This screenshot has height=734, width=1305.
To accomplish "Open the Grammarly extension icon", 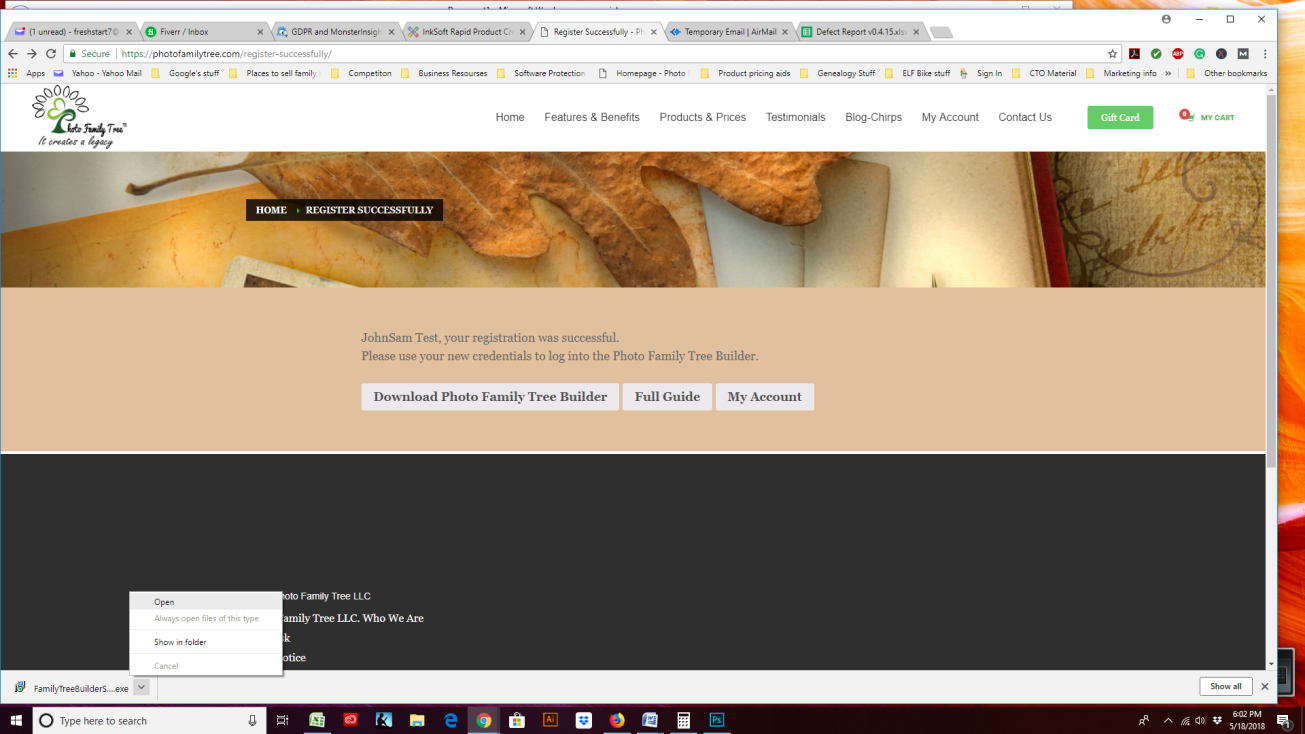I will [1199, 54].
